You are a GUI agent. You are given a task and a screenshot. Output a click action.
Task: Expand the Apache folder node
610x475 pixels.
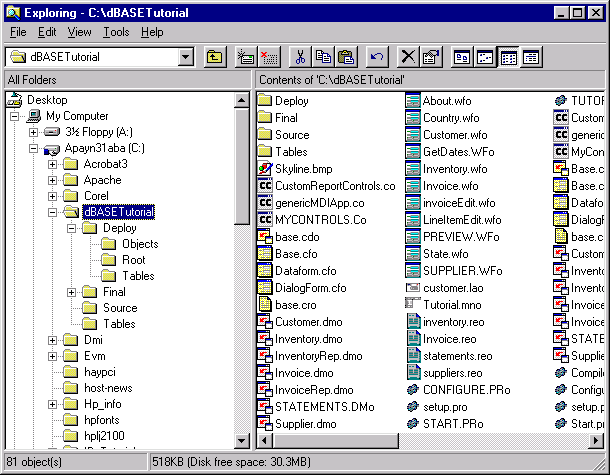[53, 180]
